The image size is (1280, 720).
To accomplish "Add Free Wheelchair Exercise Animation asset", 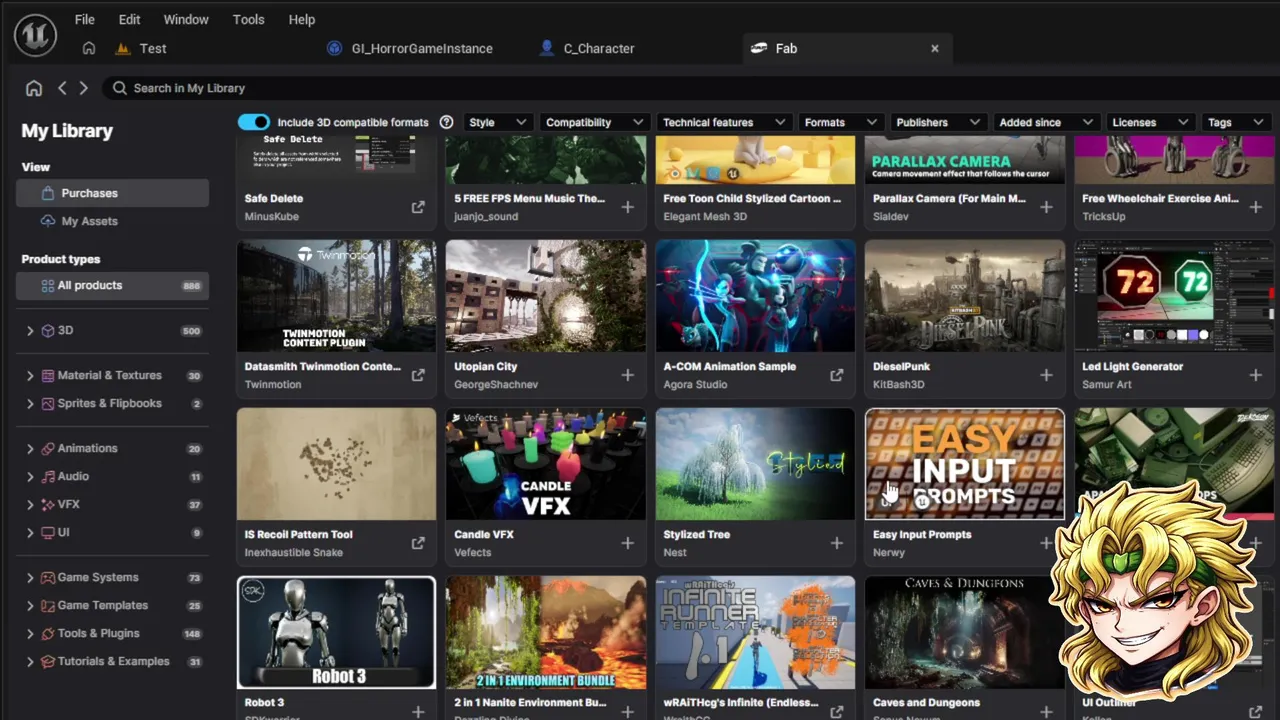I will coord(1256,207).
